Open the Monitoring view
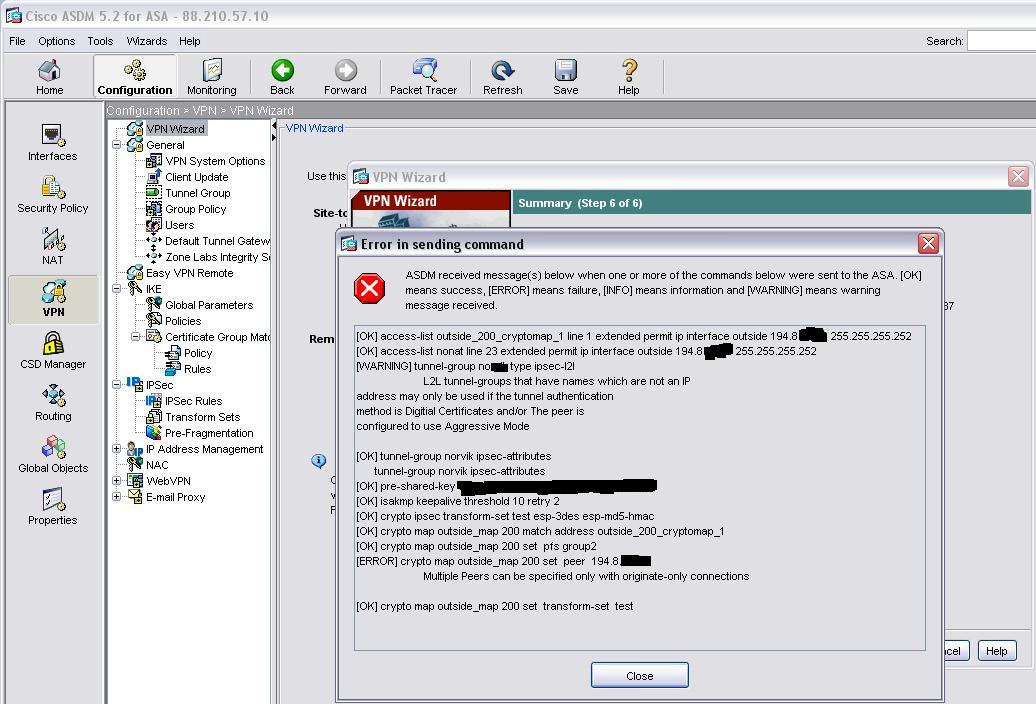The image size is (1036, 704). [211, 77]
